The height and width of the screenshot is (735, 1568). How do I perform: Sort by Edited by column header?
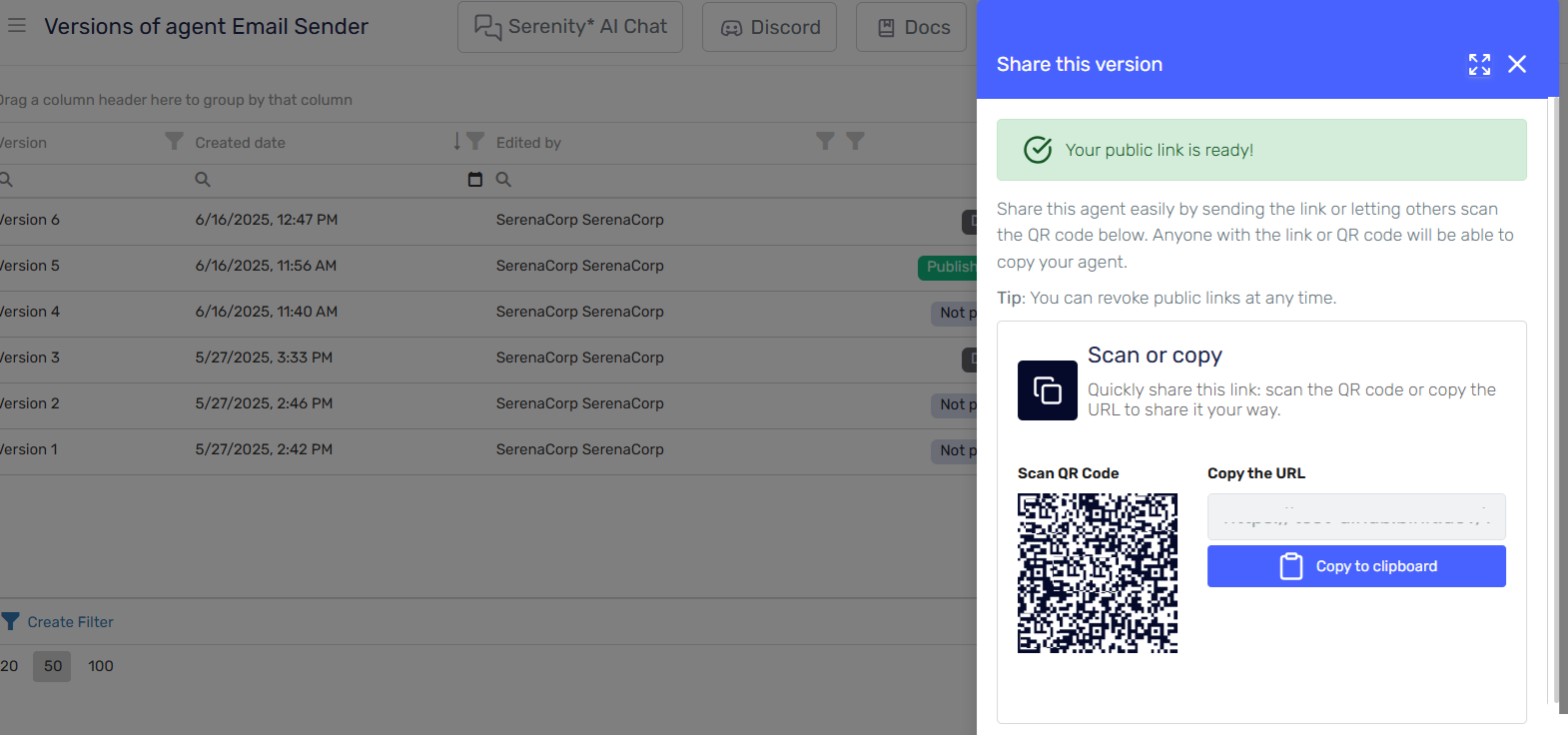pyautogui.click(x=528, y=143)
